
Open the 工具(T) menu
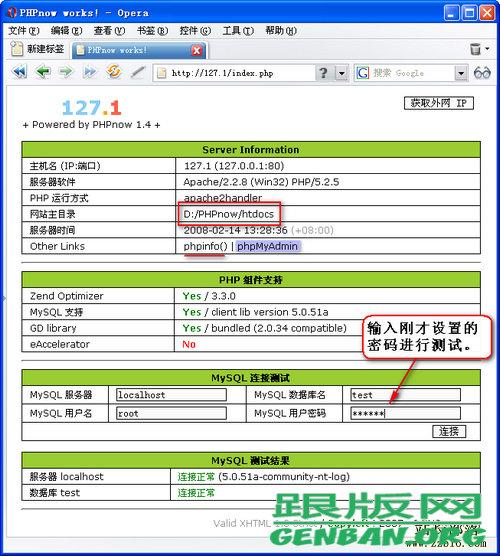coord(238,31)
